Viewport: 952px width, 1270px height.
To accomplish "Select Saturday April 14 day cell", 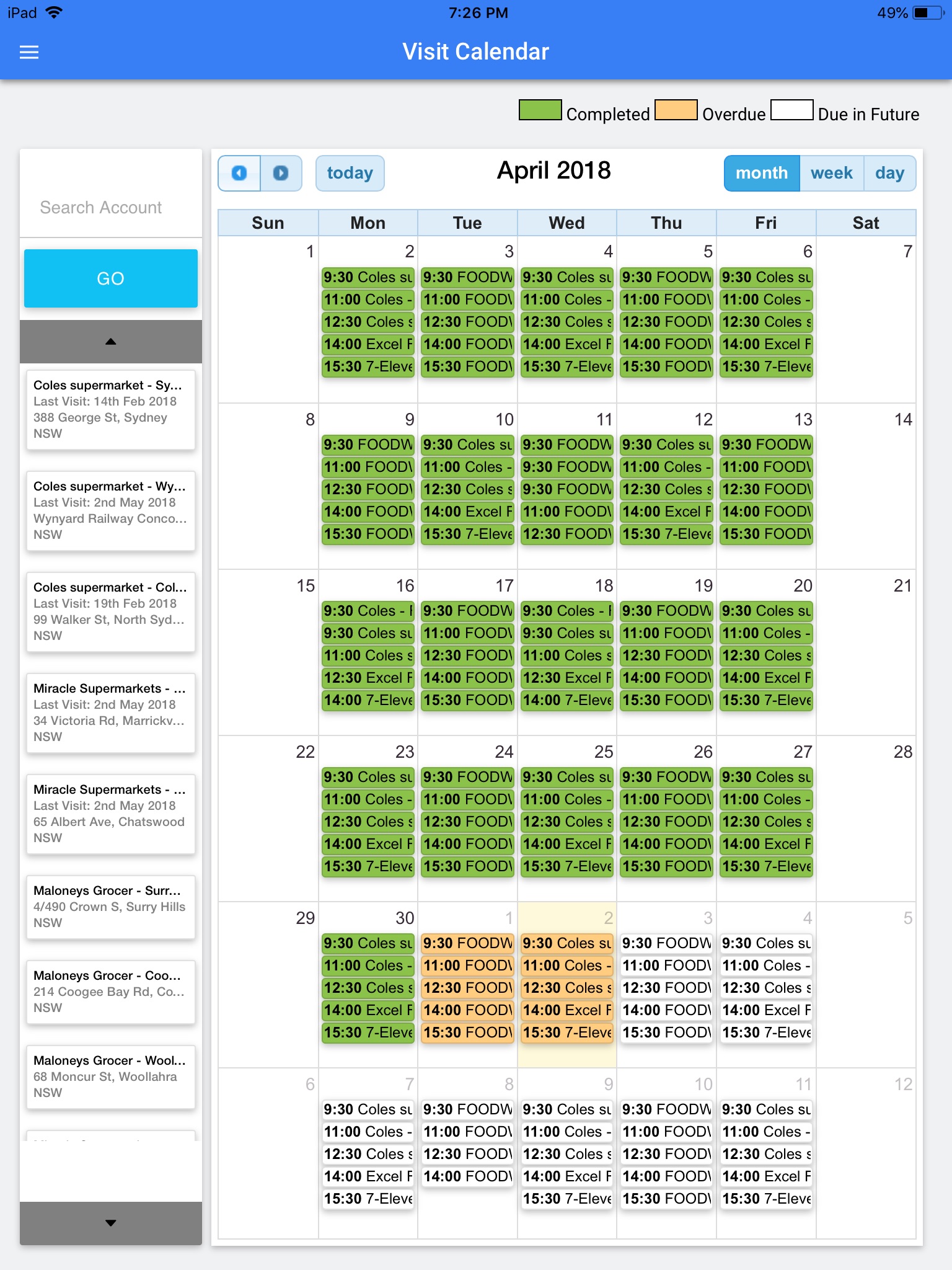I will click(x=866, y=486).
